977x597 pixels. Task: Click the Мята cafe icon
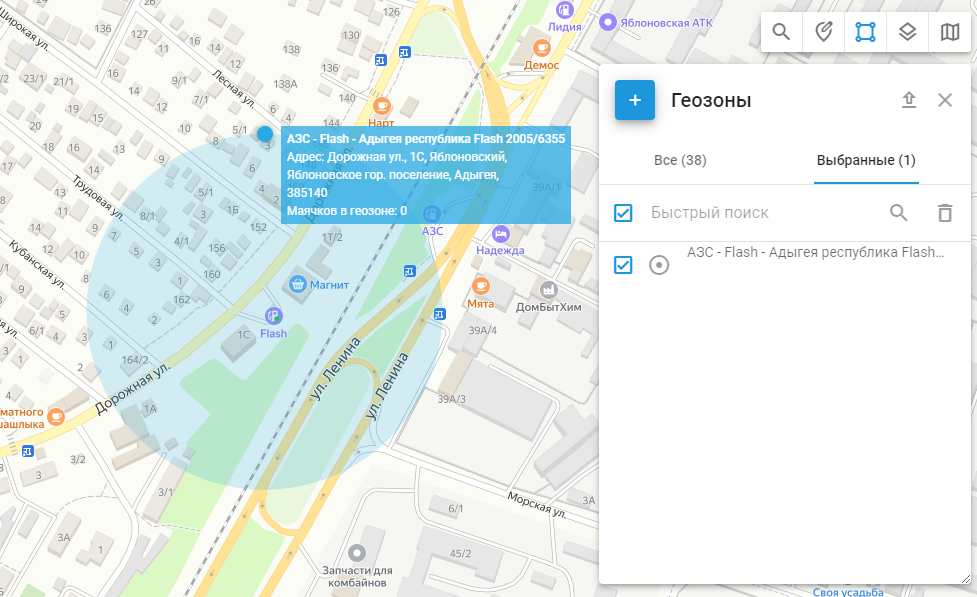pyautogui.click(x=480, y=286)
